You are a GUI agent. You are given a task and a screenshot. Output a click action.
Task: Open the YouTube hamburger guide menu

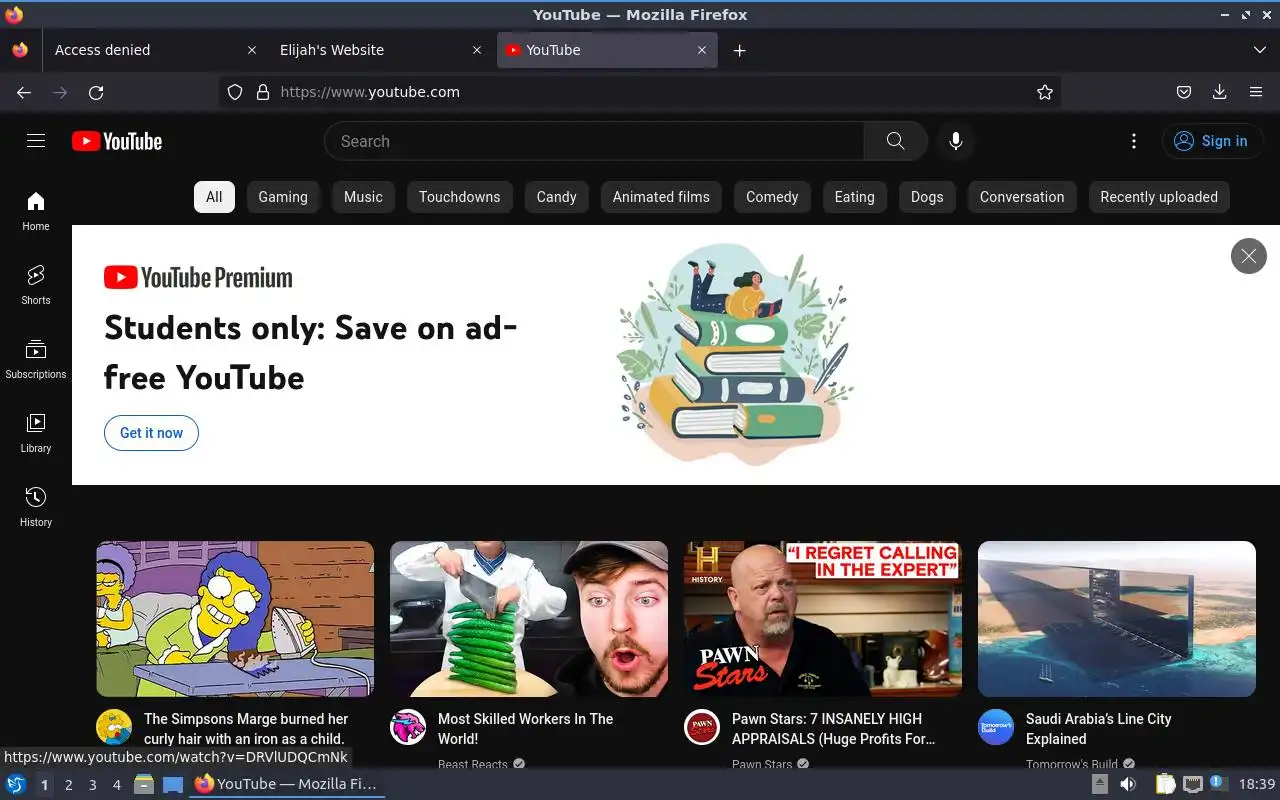pos(36,141)
